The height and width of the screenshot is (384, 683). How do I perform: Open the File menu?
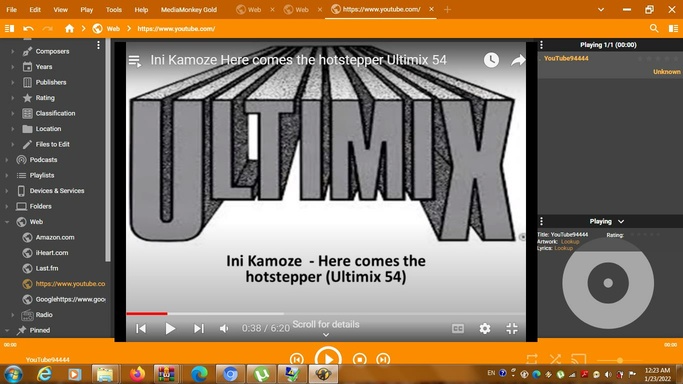pos(12,10)
